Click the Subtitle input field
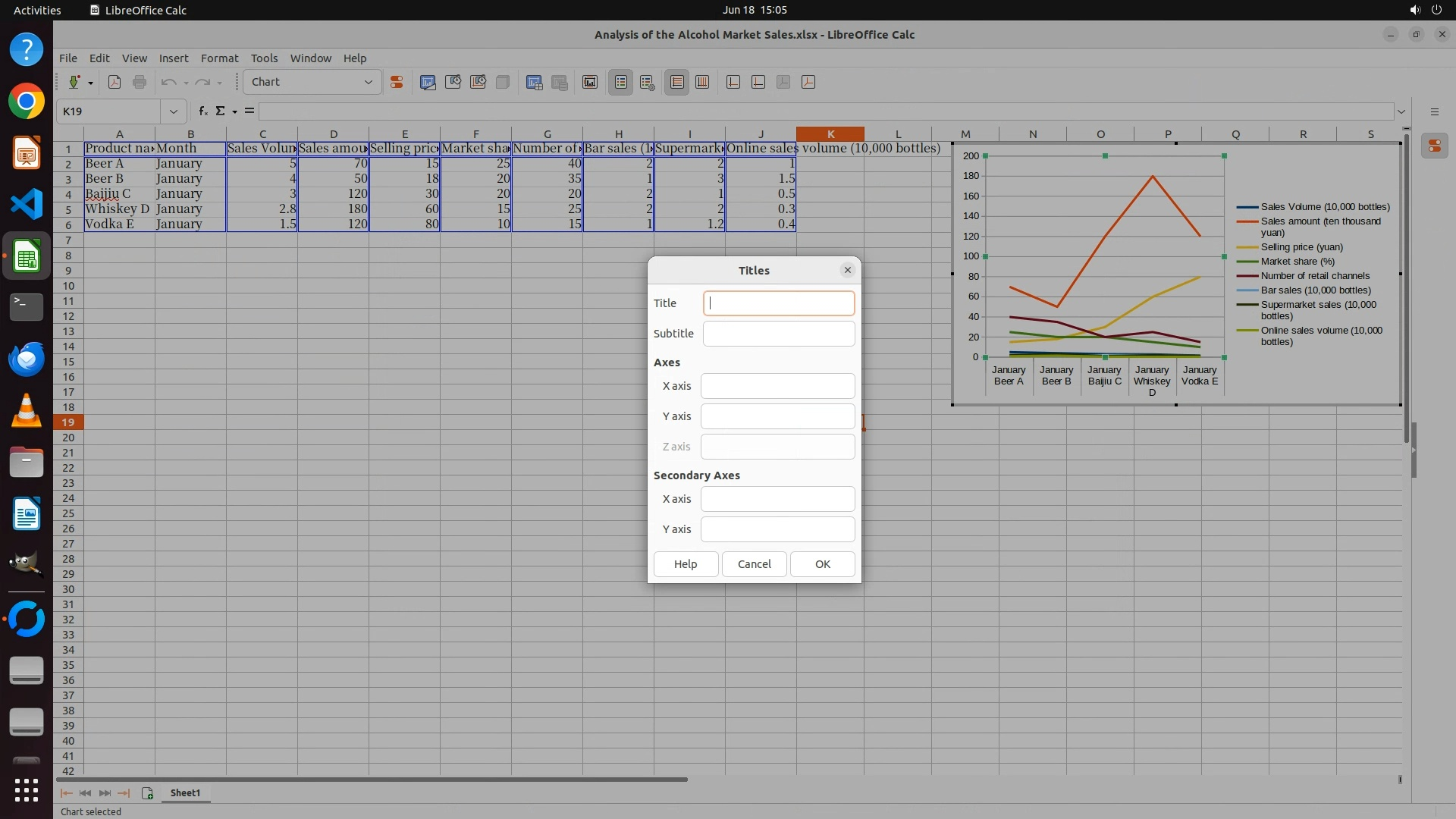This screenshot has width=1456, height=819. pyautogui.click(x=778, y=333)
